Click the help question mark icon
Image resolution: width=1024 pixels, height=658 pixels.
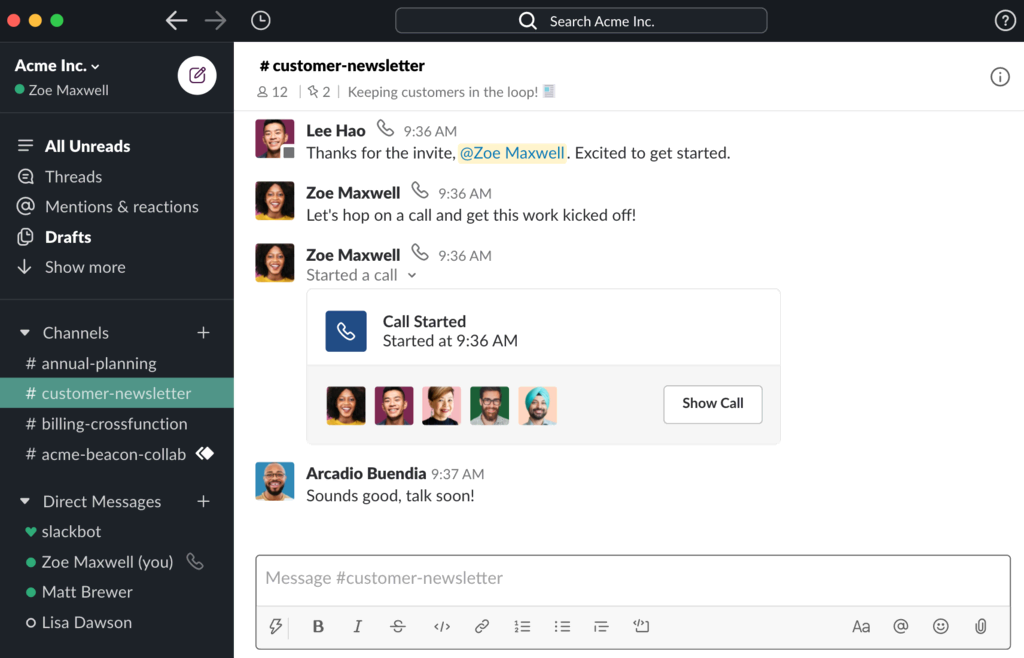1005,21
